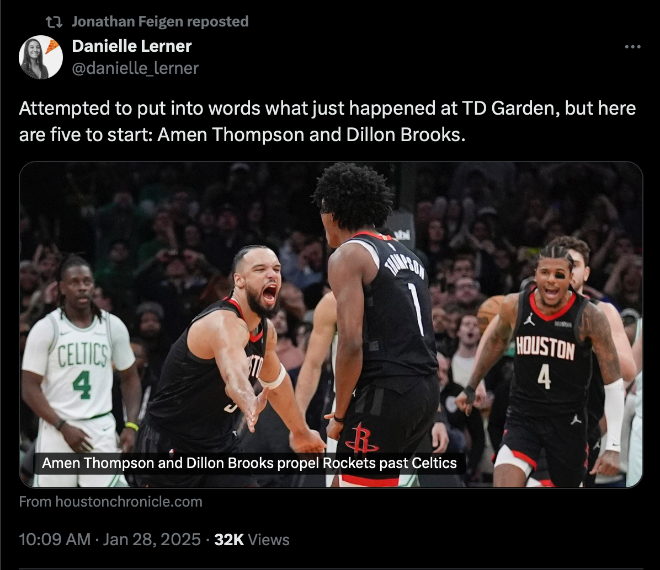This screenshot has height=570, width=660.
Task: Click the Houston number 4 player in photo
Action: pyautogui.click(x=547, y=362)
